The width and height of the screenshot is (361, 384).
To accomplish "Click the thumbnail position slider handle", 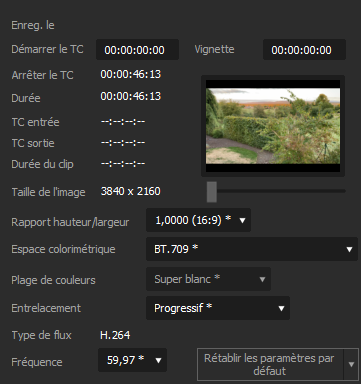I will [212, 192].
